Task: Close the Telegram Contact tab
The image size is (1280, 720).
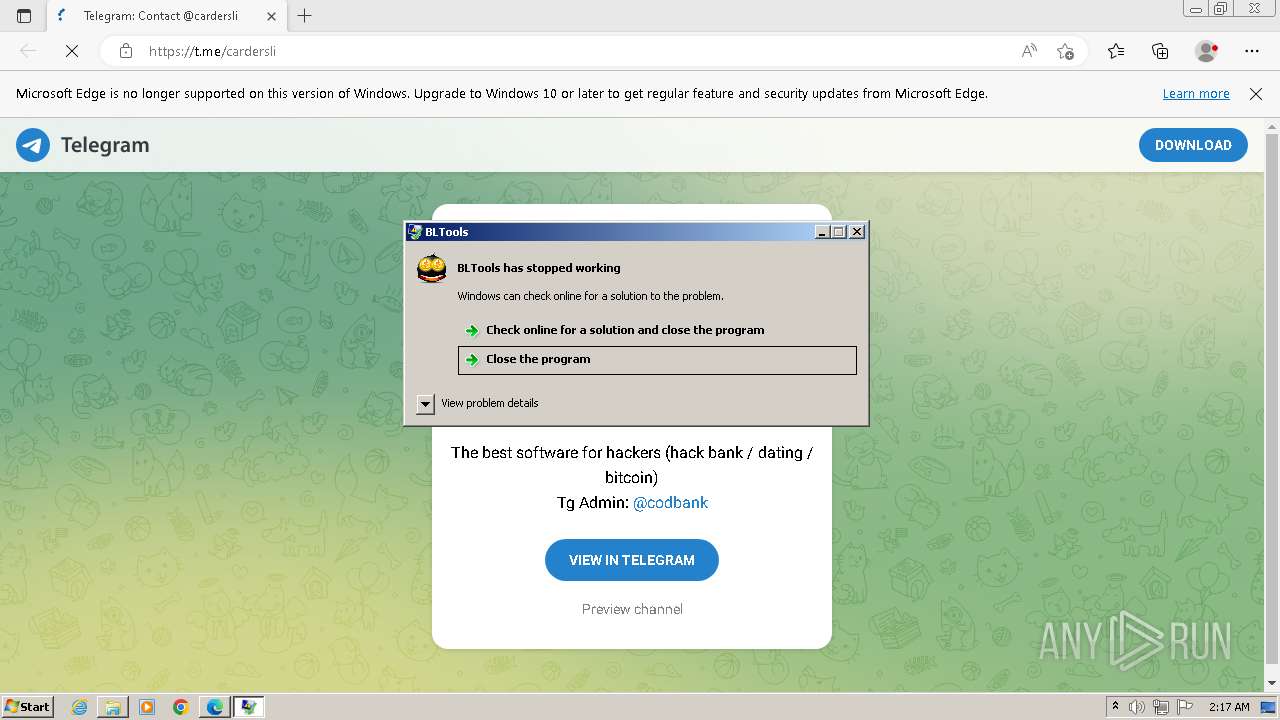Action: [272, 16]
